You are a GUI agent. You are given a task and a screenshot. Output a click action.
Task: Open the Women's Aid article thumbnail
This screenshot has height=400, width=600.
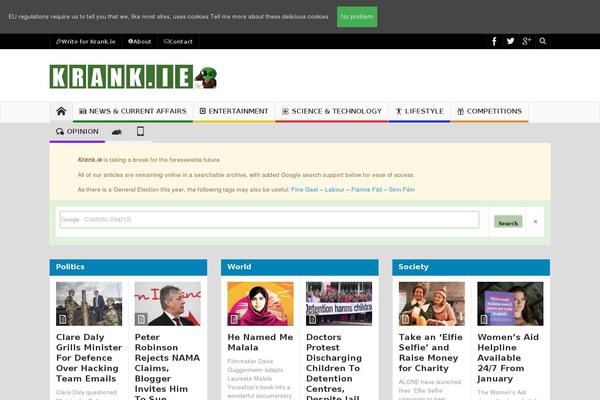pos(510,304)
